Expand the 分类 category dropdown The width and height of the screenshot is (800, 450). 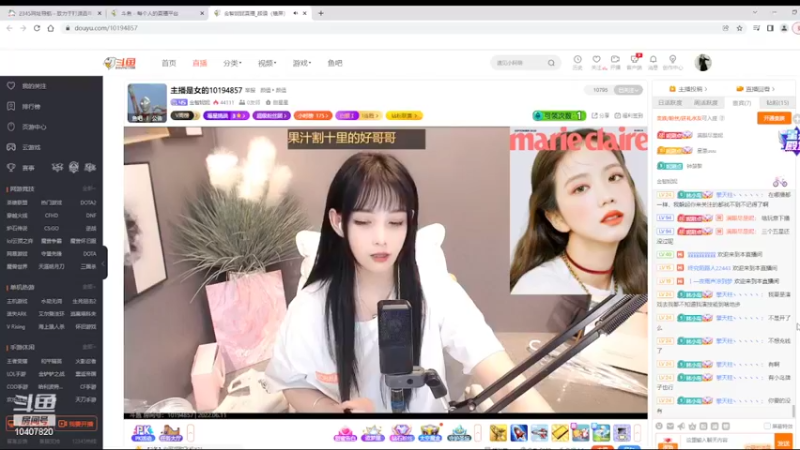coord(232,63)
